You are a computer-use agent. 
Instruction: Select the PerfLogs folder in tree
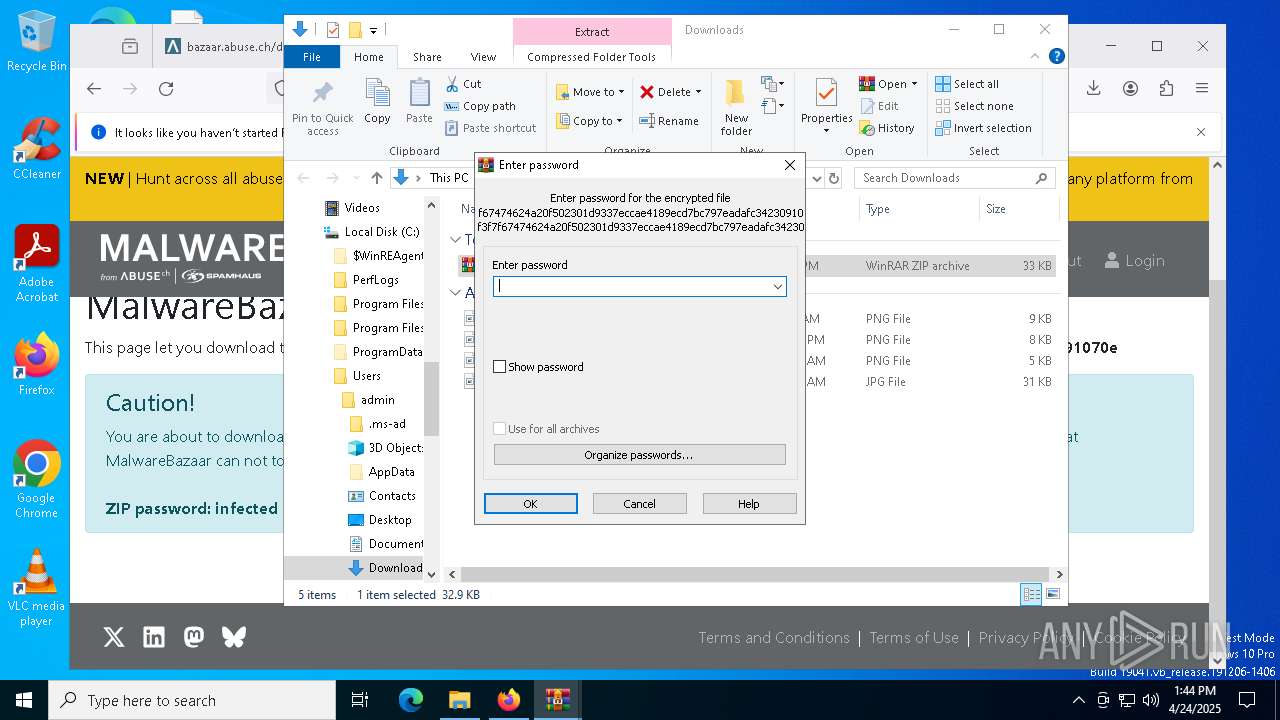[x=375, y=280]
